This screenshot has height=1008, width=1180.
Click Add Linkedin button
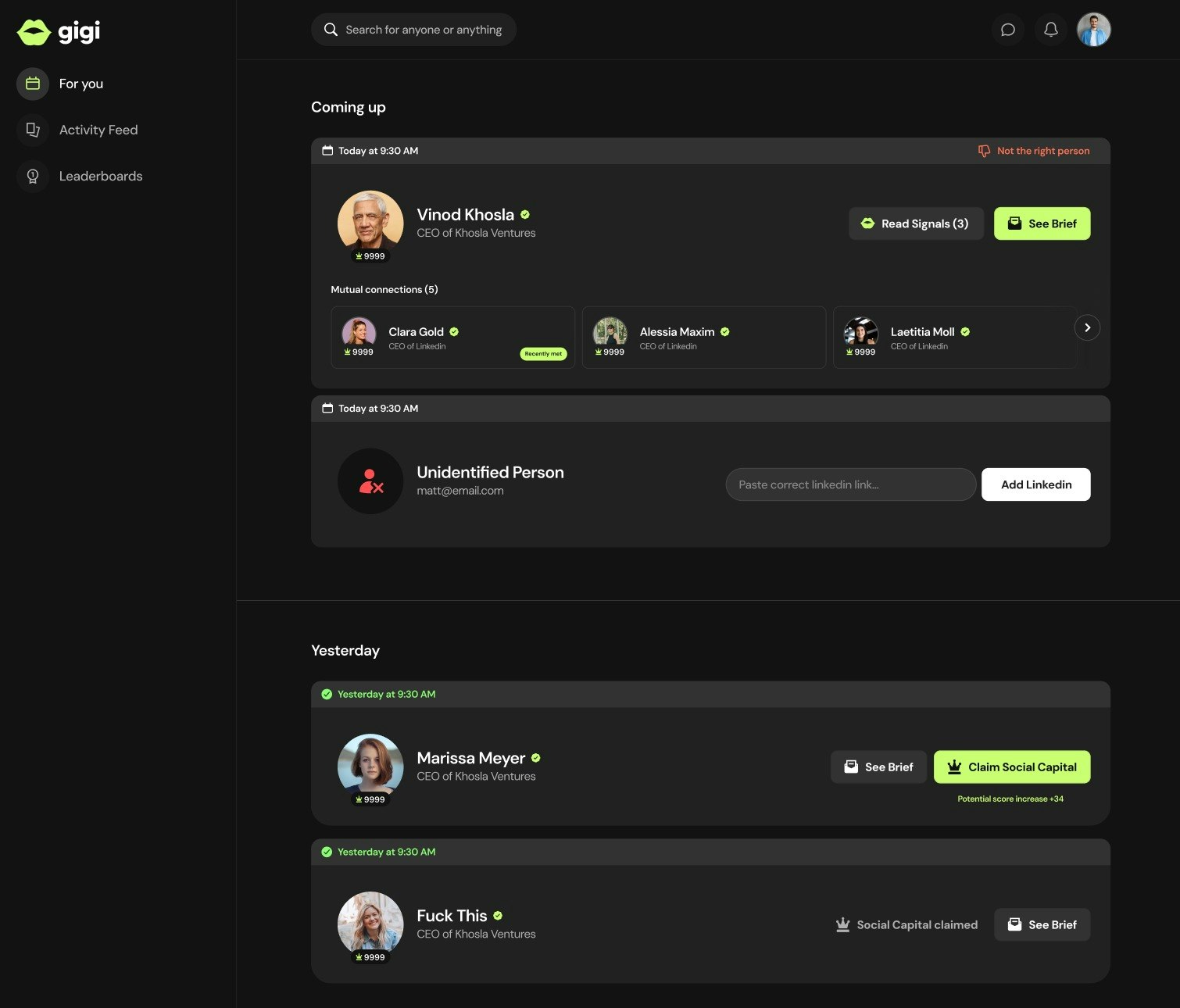[x=1036, y=484]
